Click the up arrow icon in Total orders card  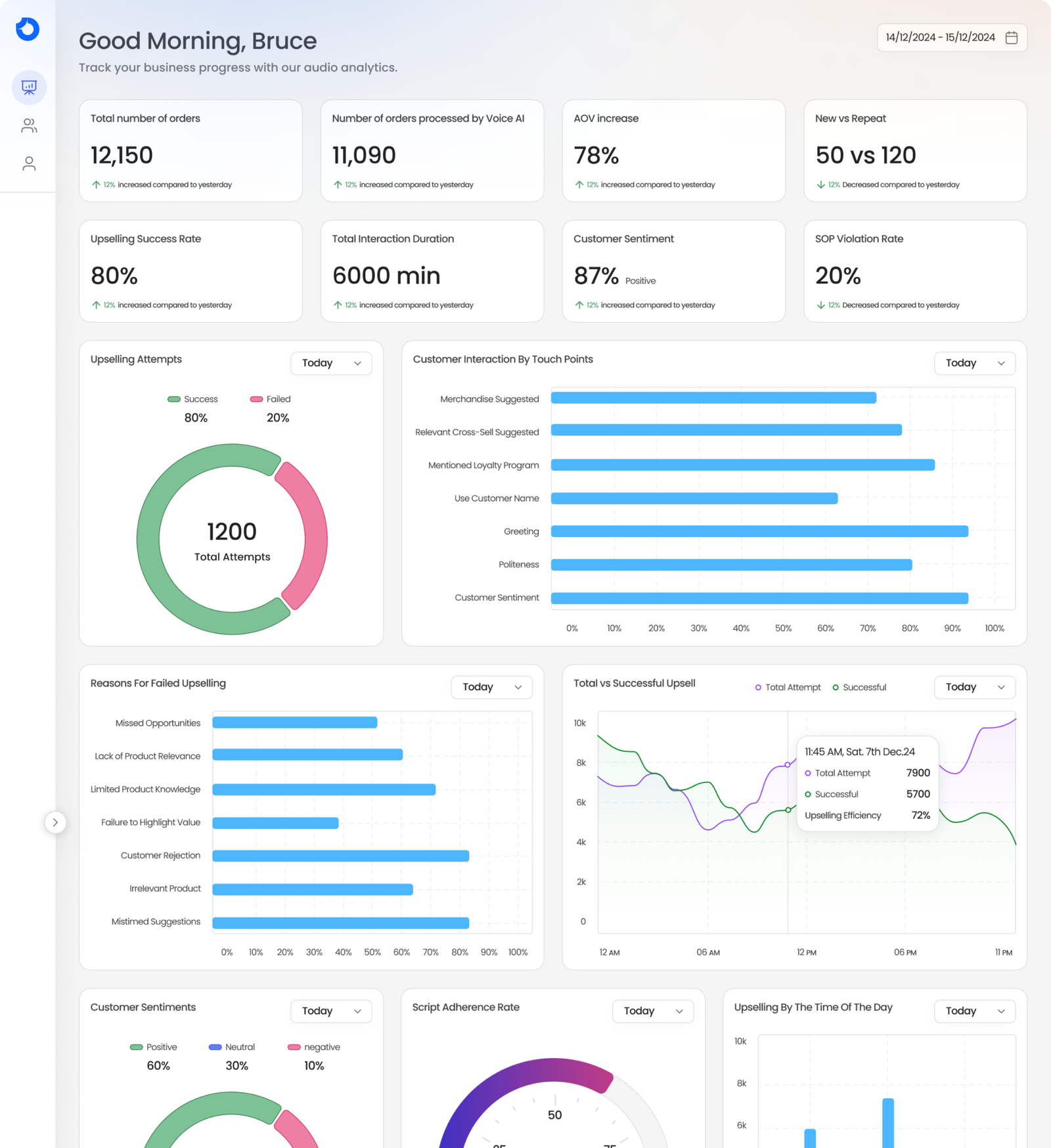coord(96,185)
